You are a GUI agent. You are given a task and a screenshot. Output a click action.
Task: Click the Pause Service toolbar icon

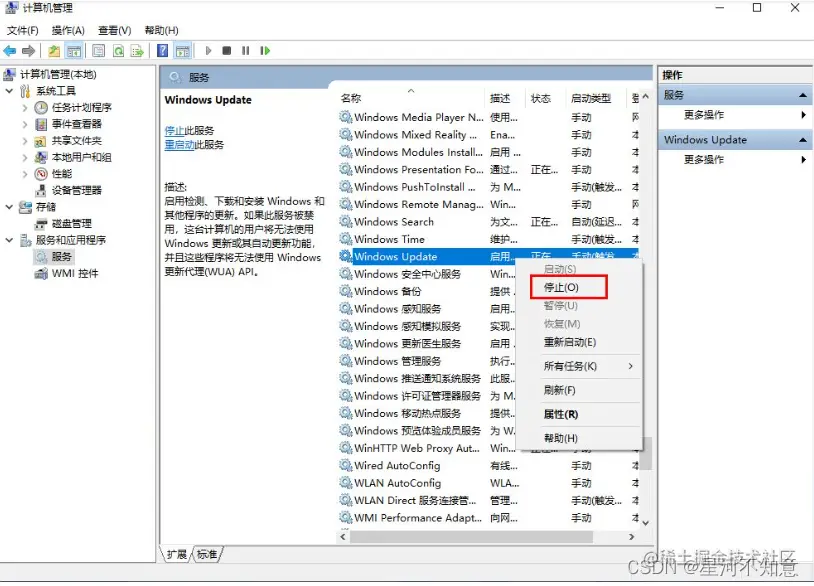tap(246, 51)
